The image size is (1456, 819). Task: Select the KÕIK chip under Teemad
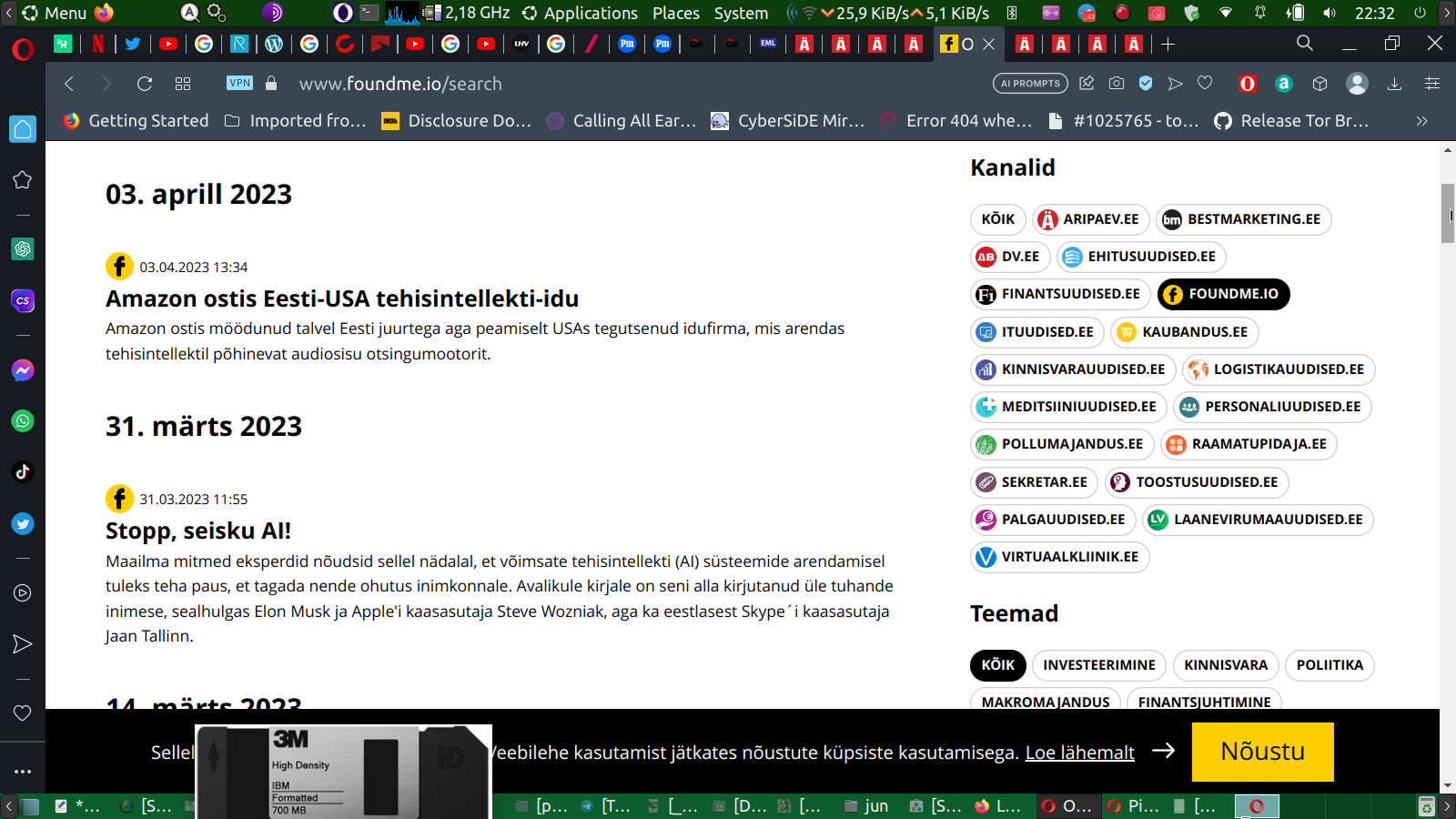click(x=998, y=665)
